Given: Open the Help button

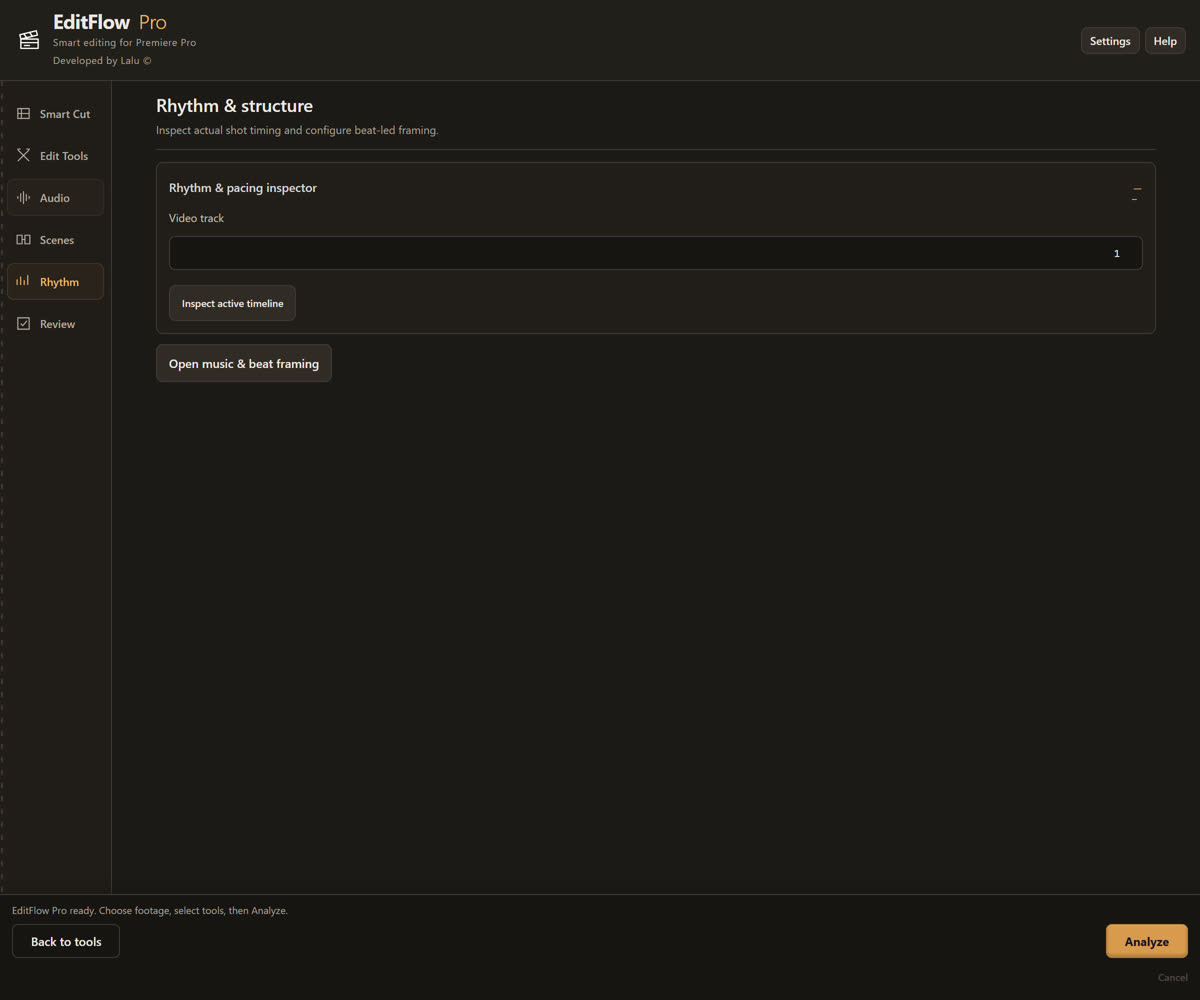Looking at the screenshot, I should coord(1165,41).
